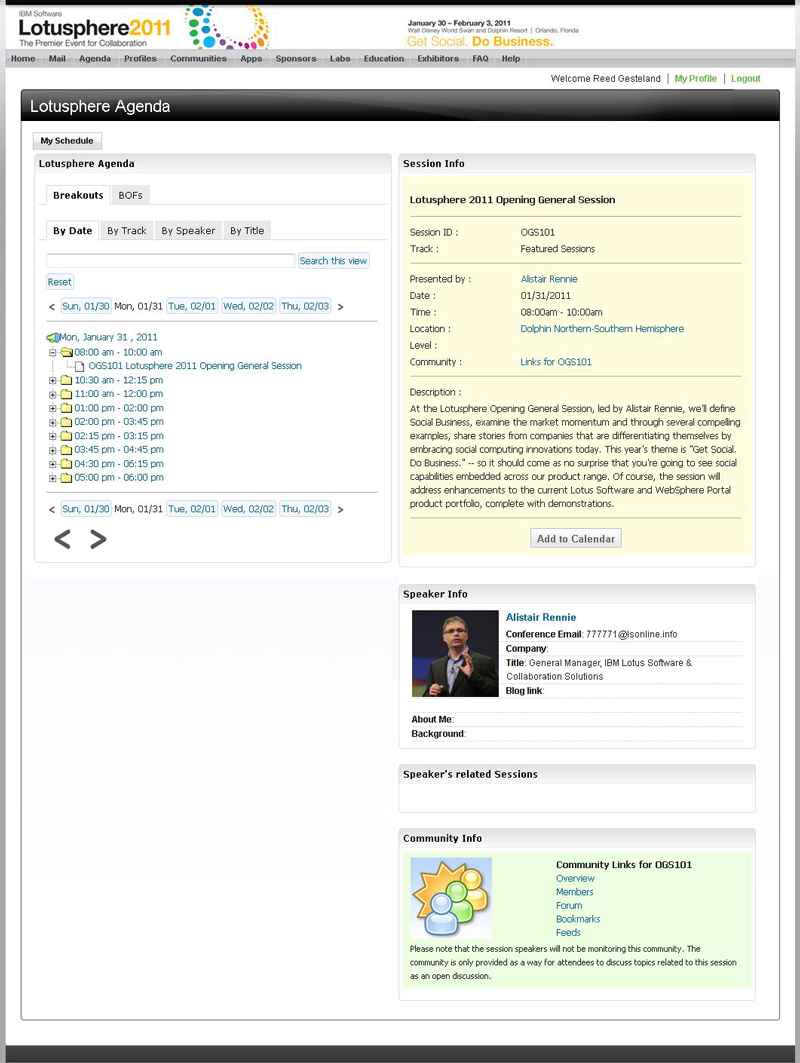
Task: Open the community Forum link
Action: click(x=569, y=906)
